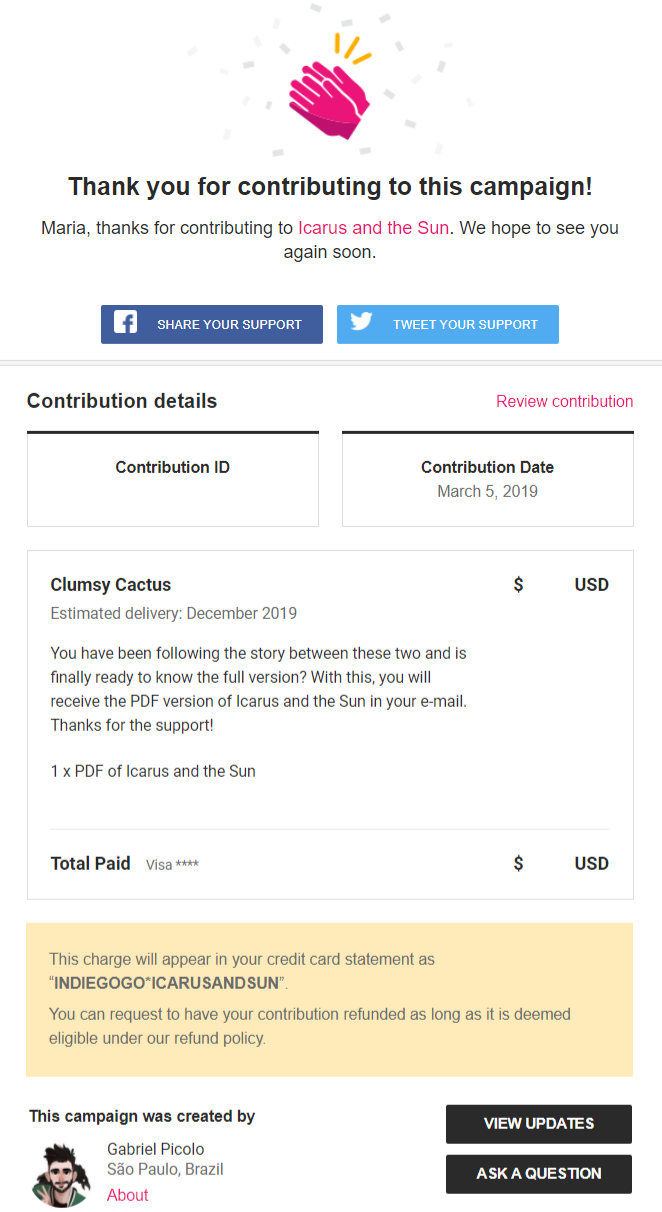Click the VIEW UPDATES button
The height and width of the screenshot is (1212, 662).
538,1123
